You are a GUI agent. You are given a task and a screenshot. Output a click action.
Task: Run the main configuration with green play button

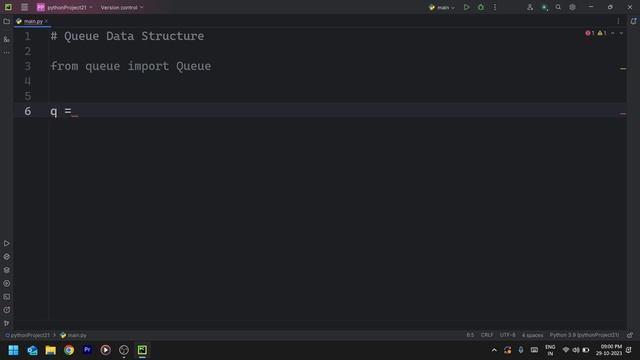(x=467, y=7)
